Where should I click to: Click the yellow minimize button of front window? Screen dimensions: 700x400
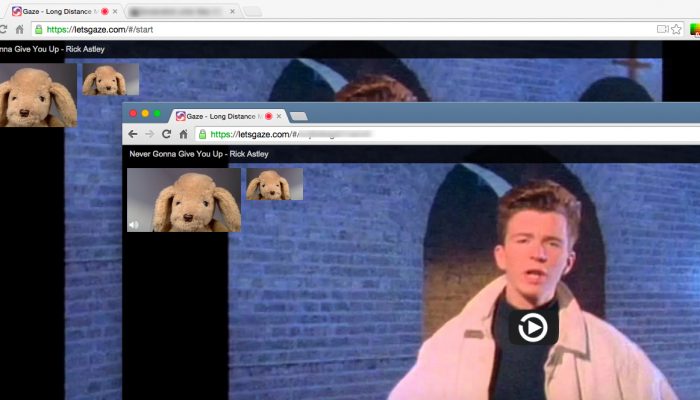point(145,113)
